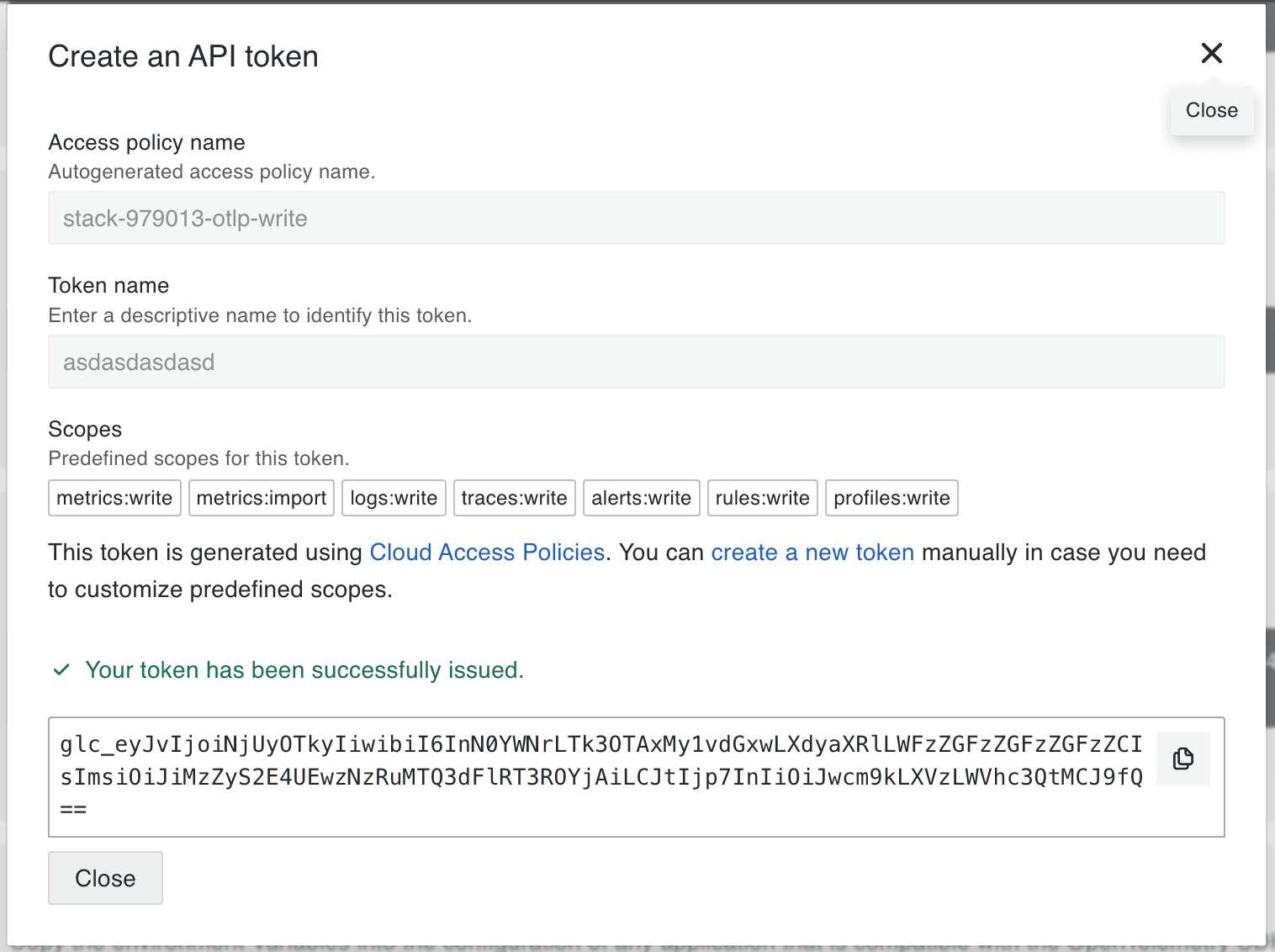Select the metrics:write scope chip
This screenshot has width=1275, height=952.
(114, 498)
